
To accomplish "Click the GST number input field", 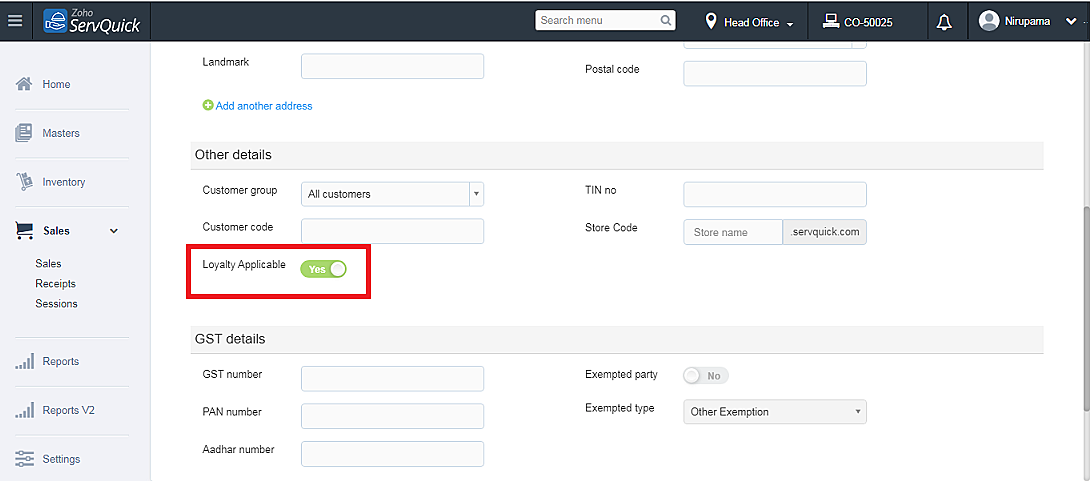I will point(392,378).
